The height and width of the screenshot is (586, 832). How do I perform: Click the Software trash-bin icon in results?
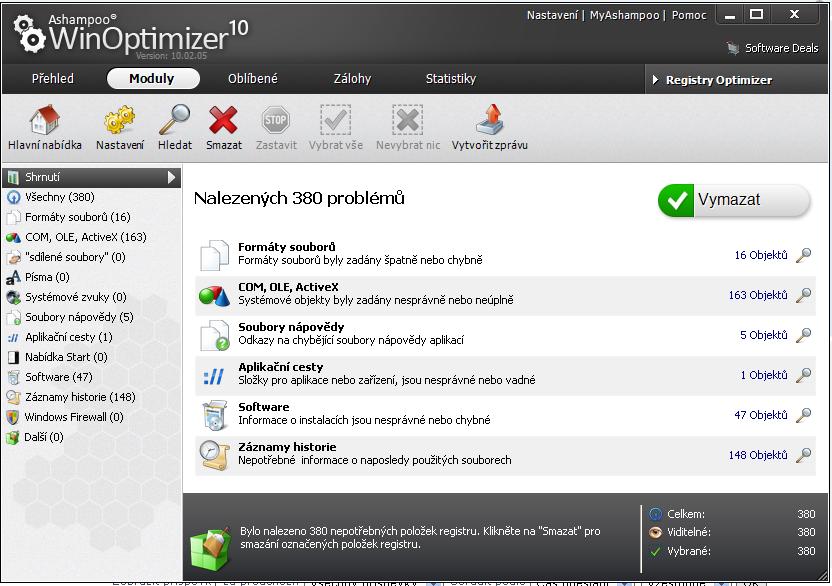pos(215,415)
